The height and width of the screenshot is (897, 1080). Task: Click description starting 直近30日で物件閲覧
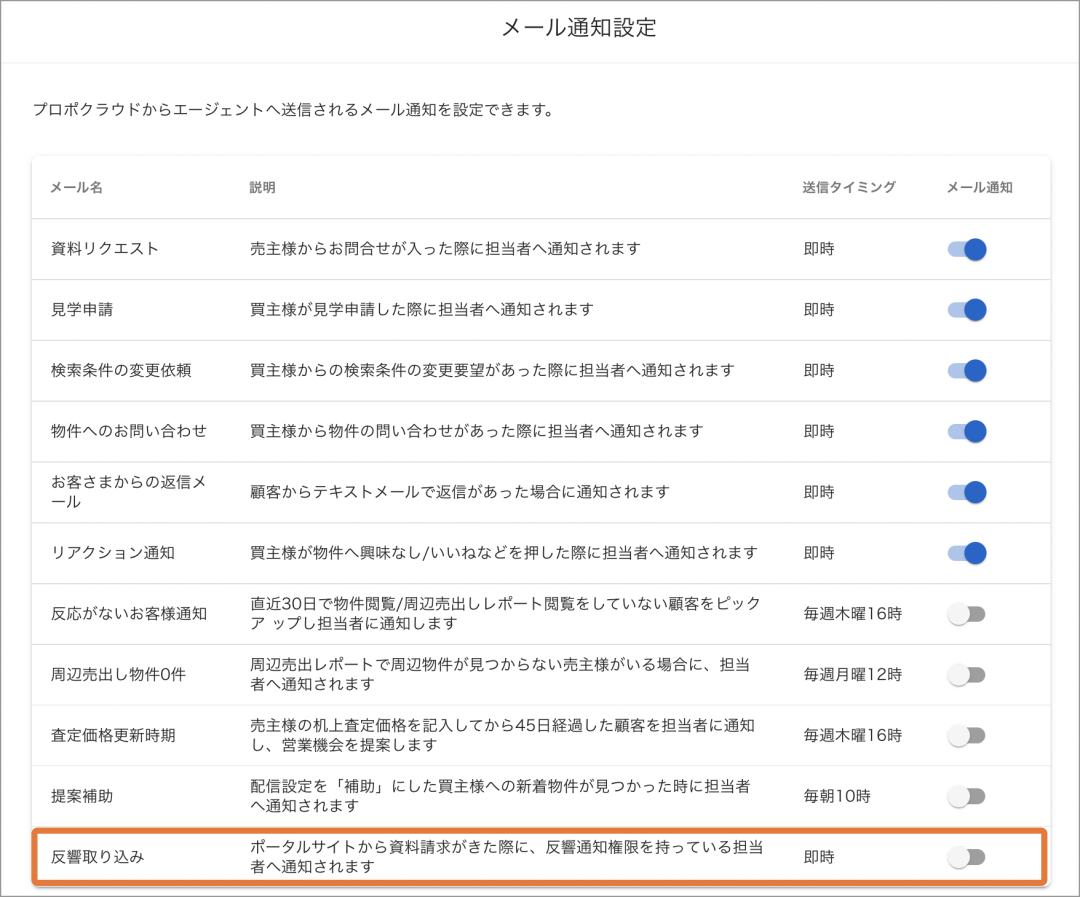[506, 613]
